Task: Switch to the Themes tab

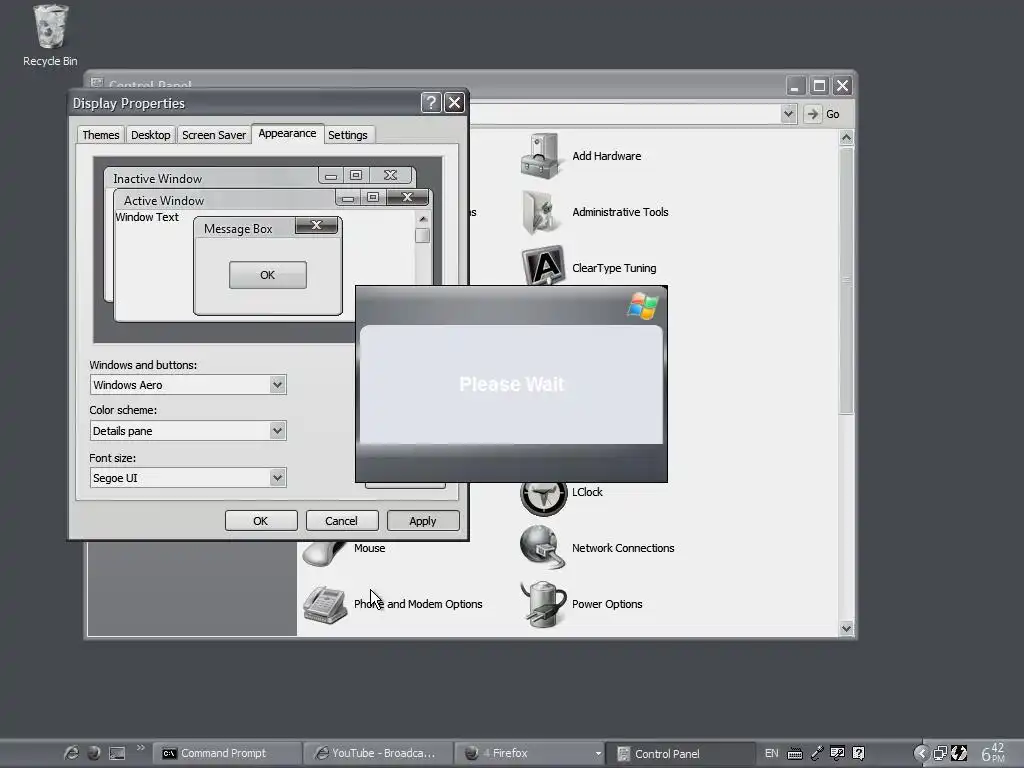Action: pyautogui.click(x=101, y=135)
